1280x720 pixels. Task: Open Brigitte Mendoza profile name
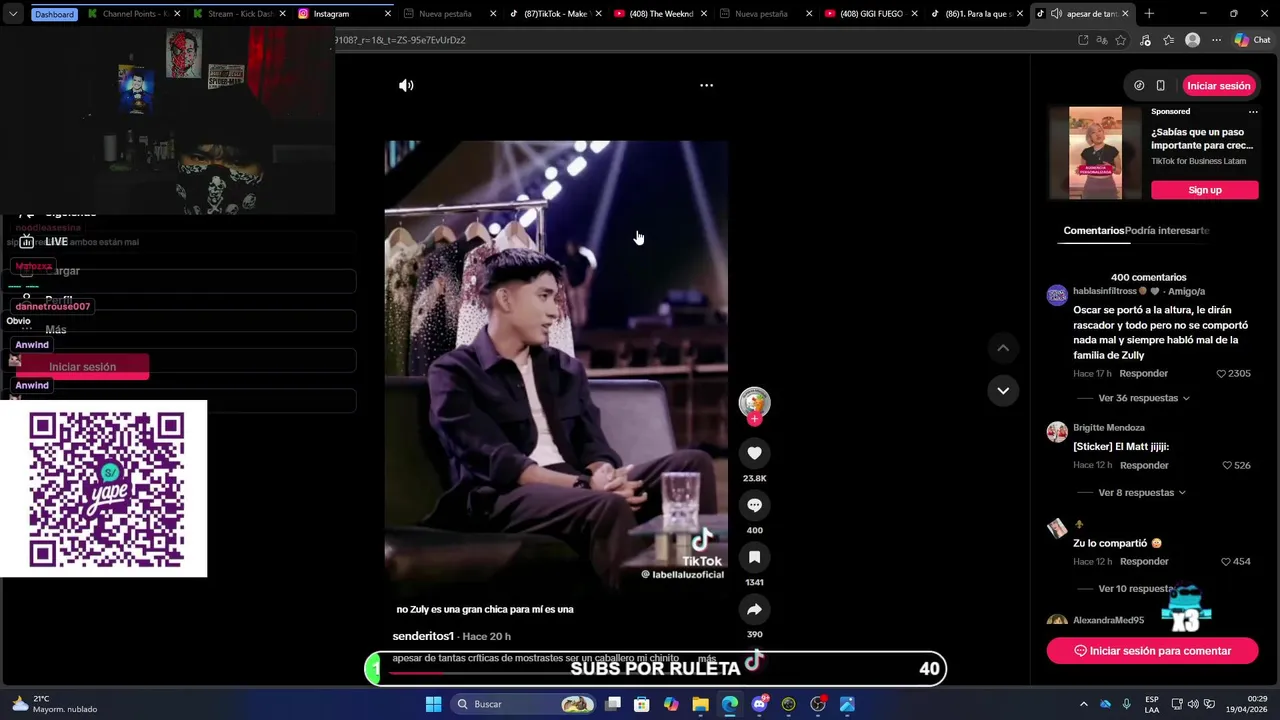1109,428
